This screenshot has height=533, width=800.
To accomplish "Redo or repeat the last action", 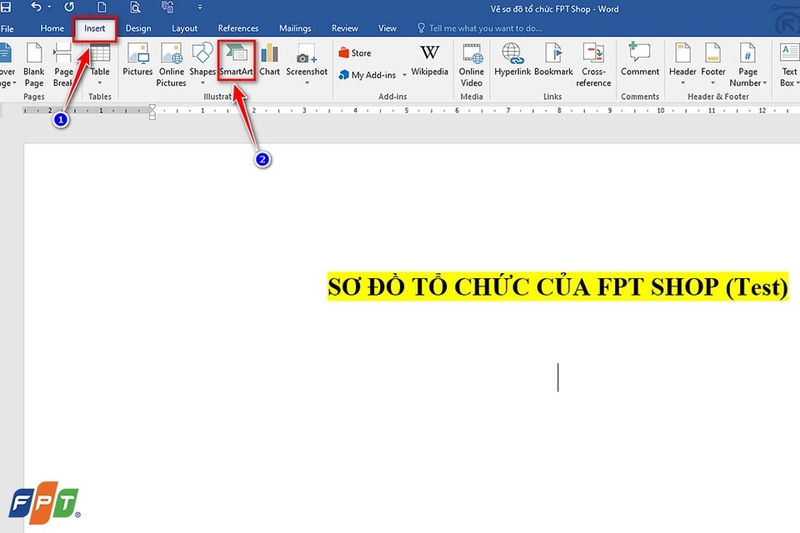I will click(69, 7).
